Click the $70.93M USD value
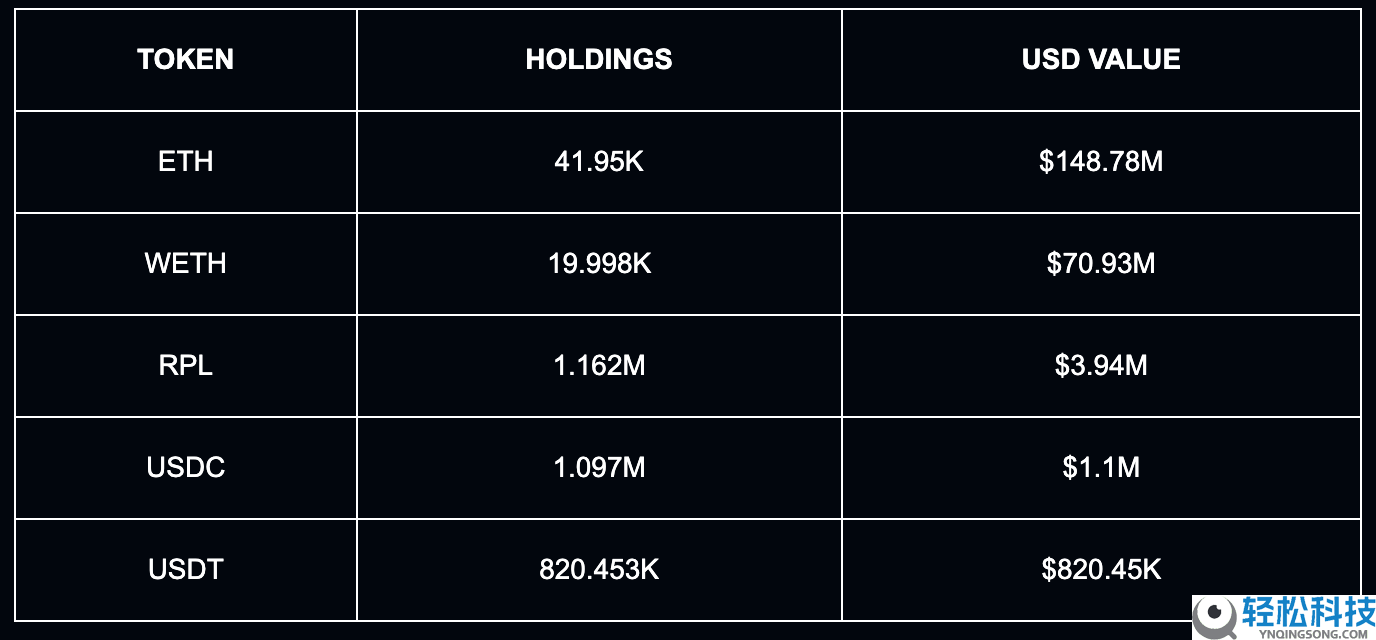Image resolution: width=1376 pixels, height=640 pixels. [1101, 264]
